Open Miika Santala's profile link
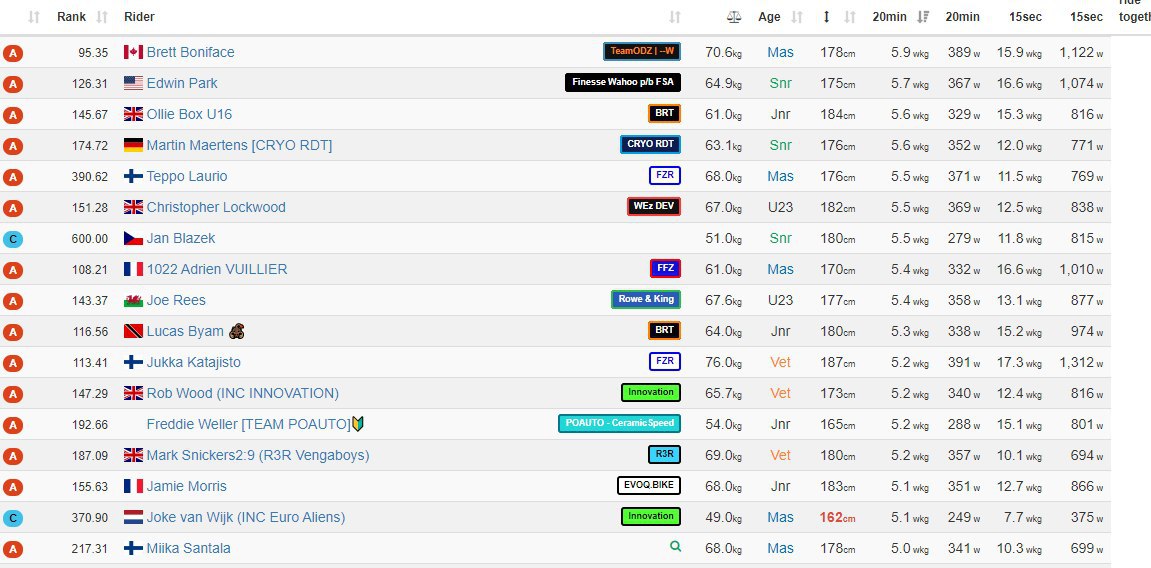1151x568 pixels. [189, 548]
